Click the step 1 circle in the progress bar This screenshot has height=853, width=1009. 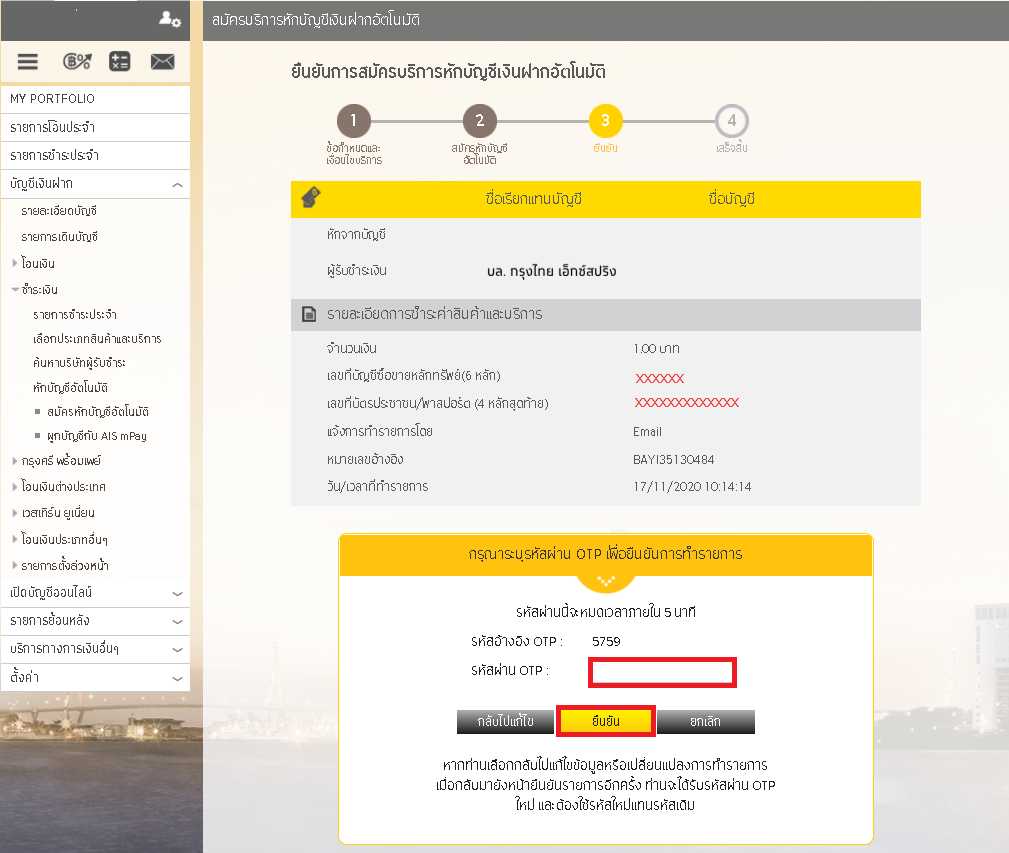pyautogui.click(x=355, y=122)
